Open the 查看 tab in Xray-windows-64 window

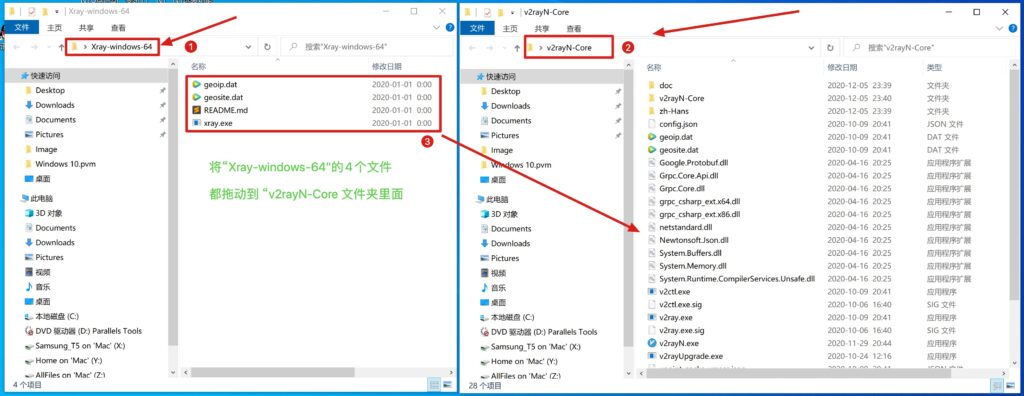click(x=118, y=28)
